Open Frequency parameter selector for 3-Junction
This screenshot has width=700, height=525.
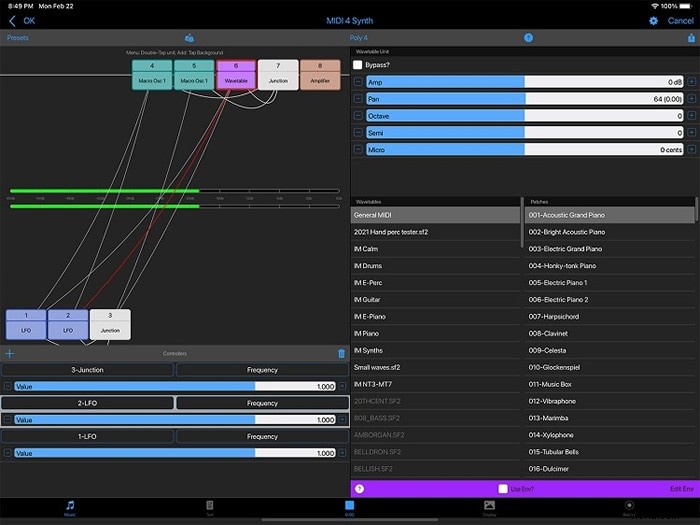point(262,370)
